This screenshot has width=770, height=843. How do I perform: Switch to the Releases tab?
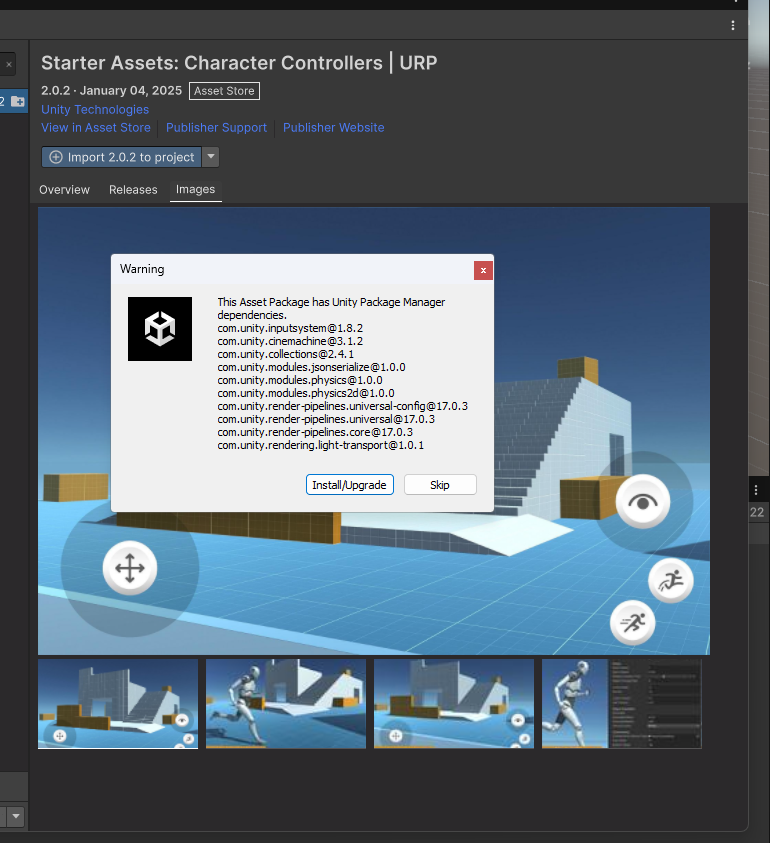(133, 190)
